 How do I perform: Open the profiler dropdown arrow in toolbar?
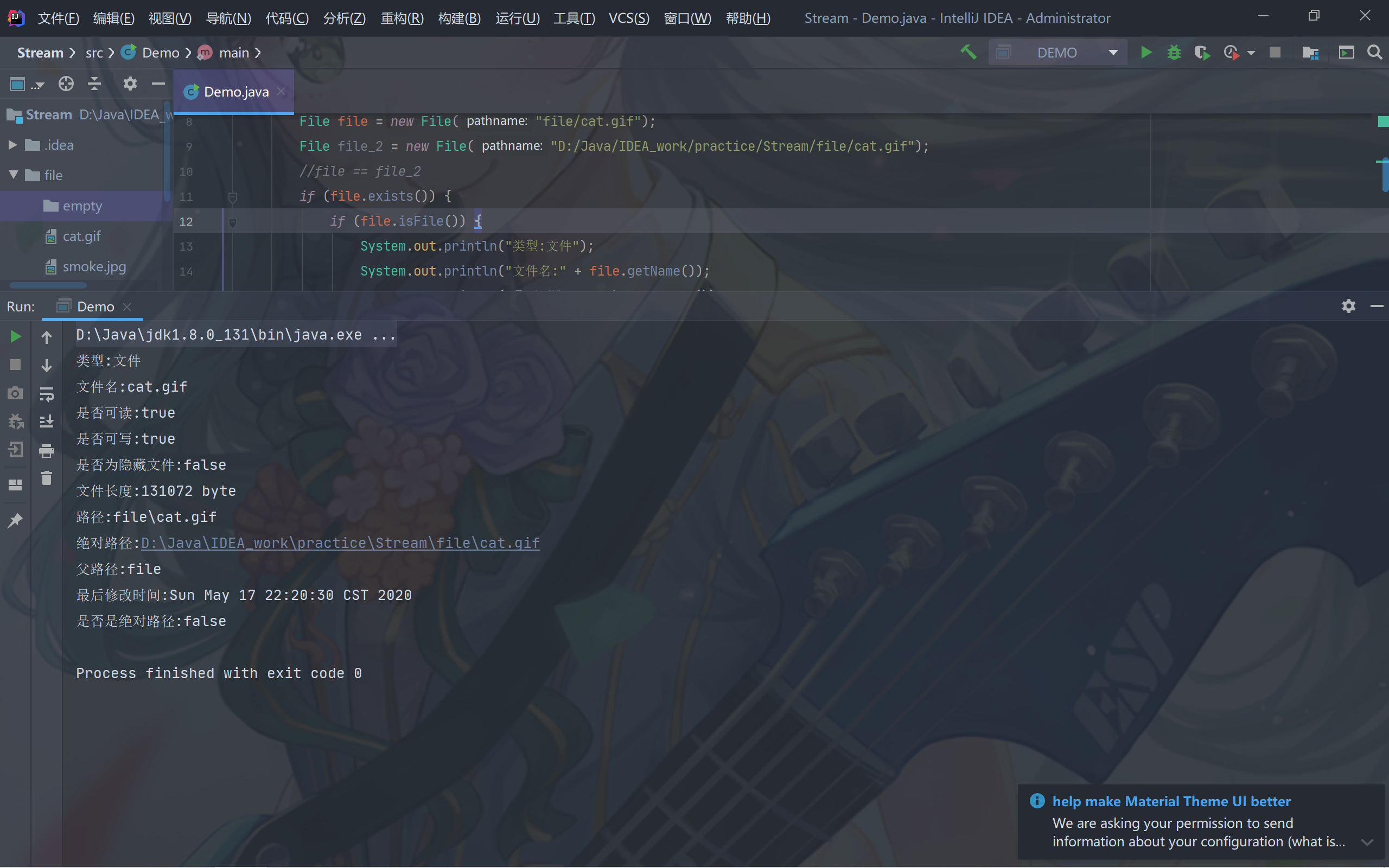point(1251,53)
